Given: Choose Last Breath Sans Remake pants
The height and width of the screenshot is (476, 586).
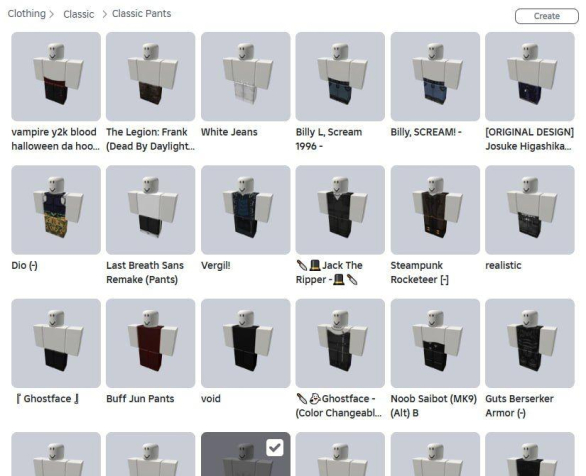Looking at the screenshot, I should pyautogui.click(x=151, y=210).
